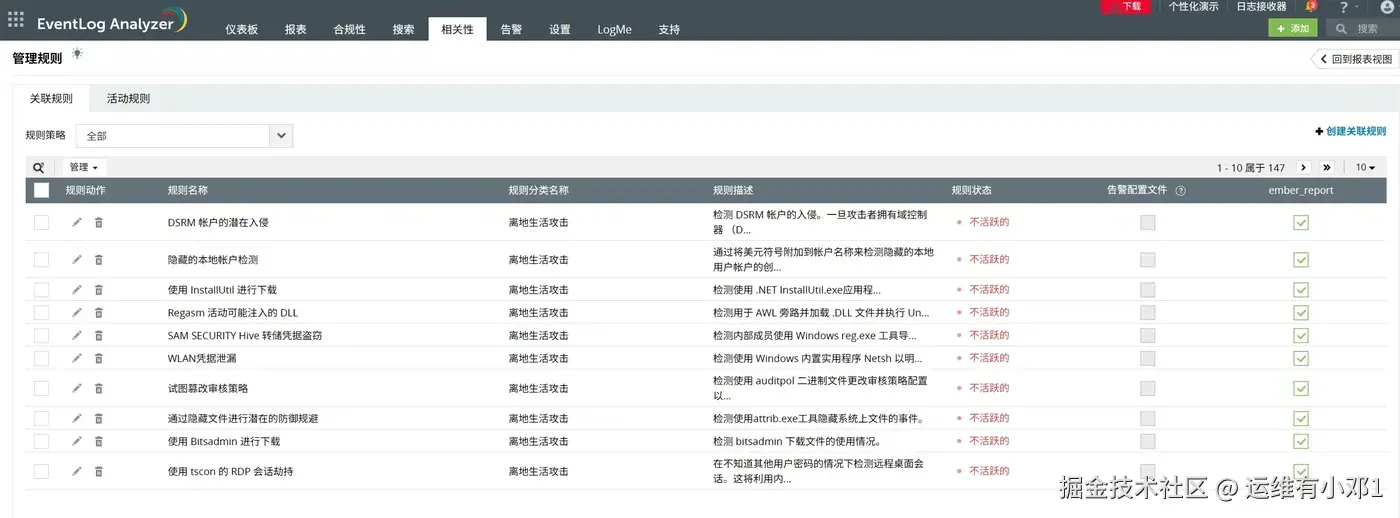This screenshot has height=518, width=1400.
Task: Edit the WLAN凭据泄漏 rule
Action: pyautogui.click(x=77, y=358)
